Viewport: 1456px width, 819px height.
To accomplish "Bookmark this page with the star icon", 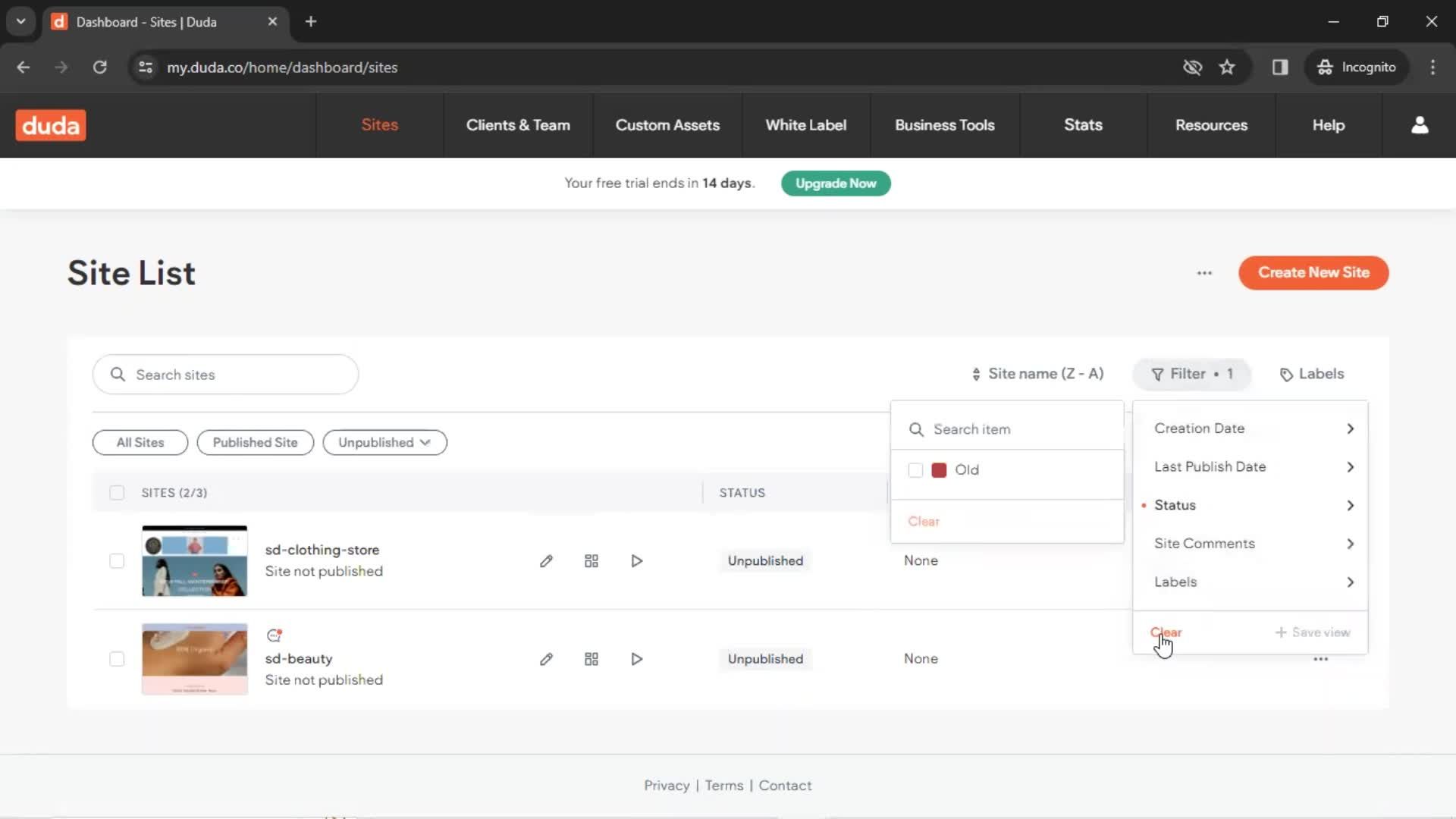I will tap(1227, 67).
